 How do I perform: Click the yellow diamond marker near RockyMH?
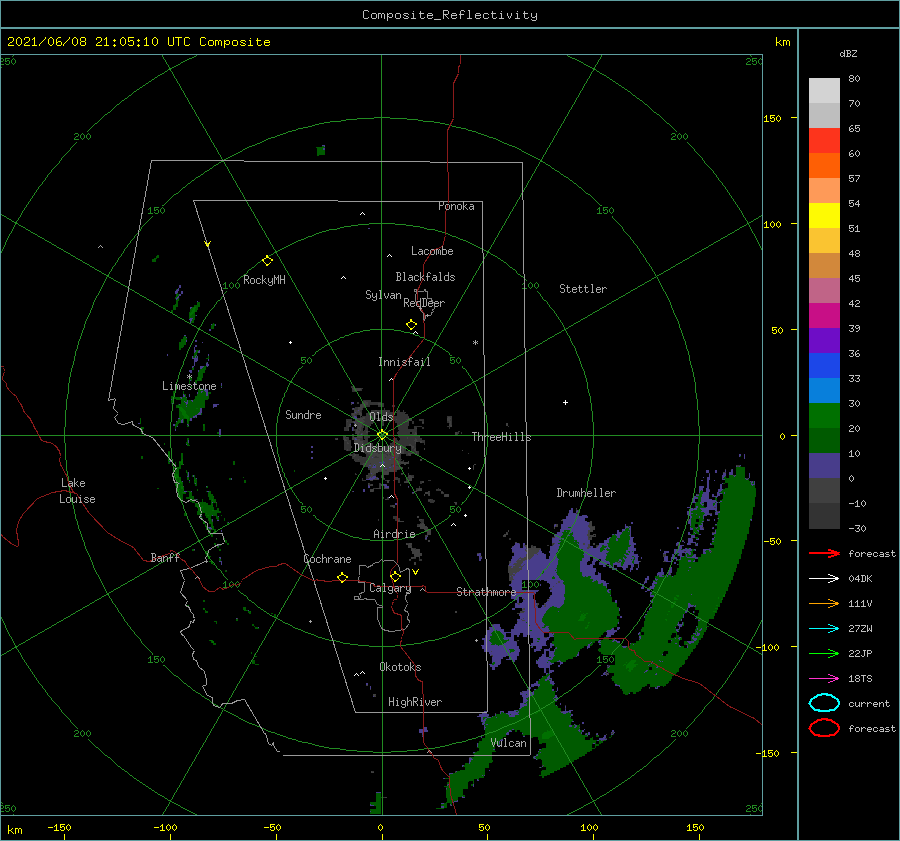(267, 261)
